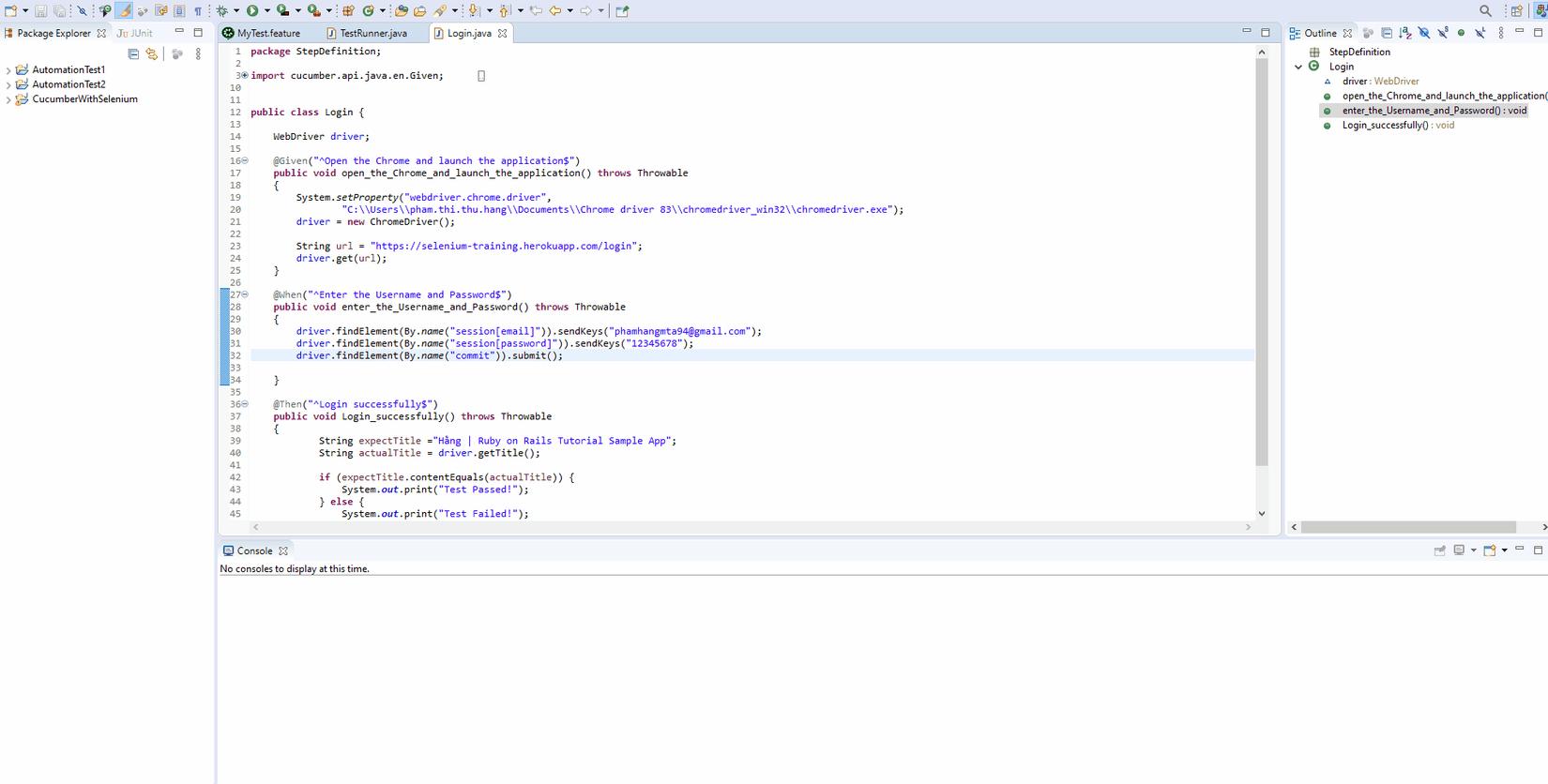Select driver : WebDriver in Outline
Screen dimensions: 1548x784
[1380, 82]
